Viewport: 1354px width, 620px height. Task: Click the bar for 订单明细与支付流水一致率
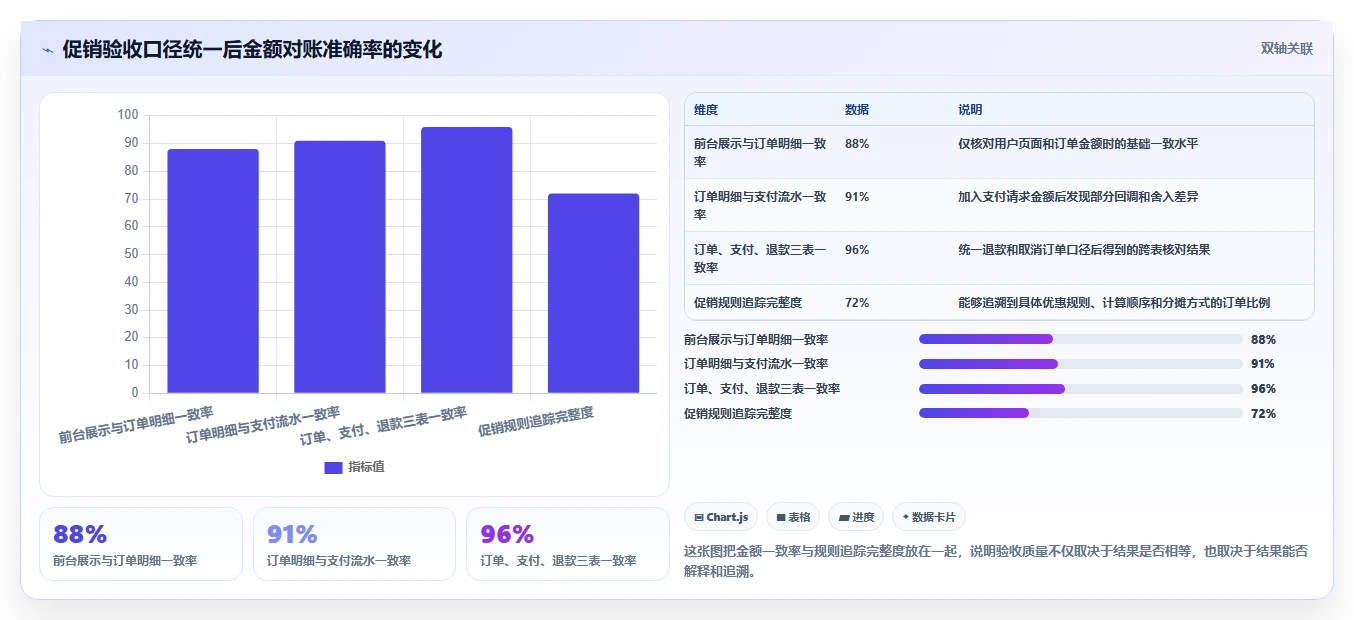[340, 267]
